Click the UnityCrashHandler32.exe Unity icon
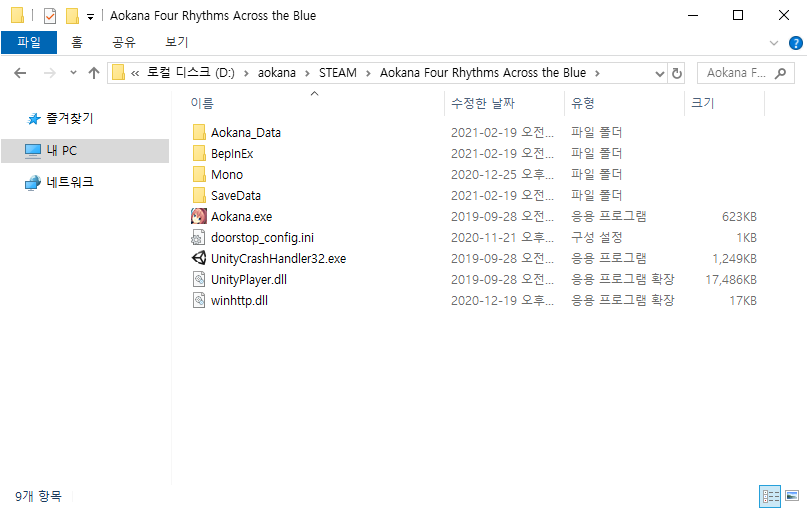The height and width of the screenshot is (509, 808). (199, 258)
